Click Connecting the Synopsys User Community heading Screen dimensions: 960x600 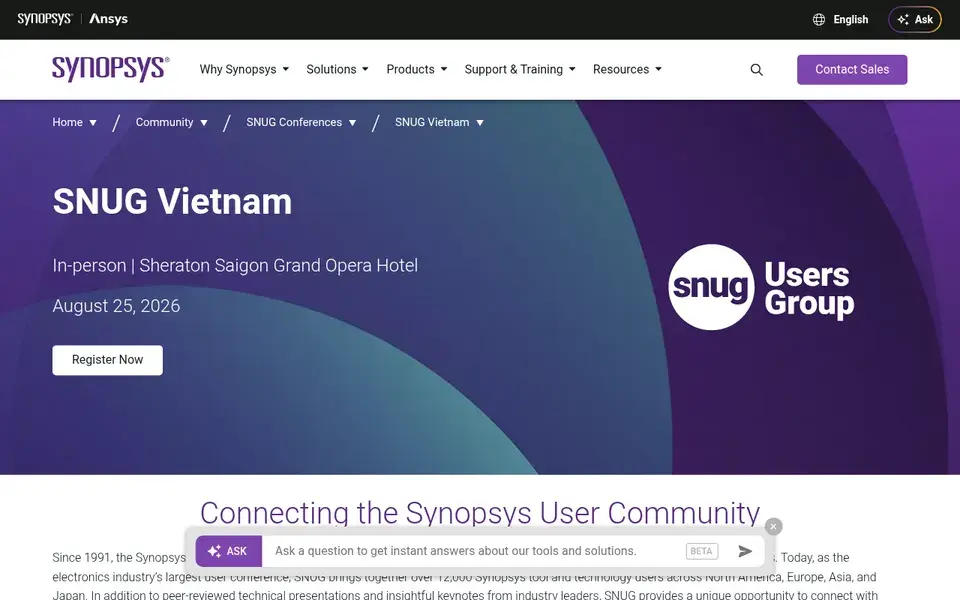[480, 513]
